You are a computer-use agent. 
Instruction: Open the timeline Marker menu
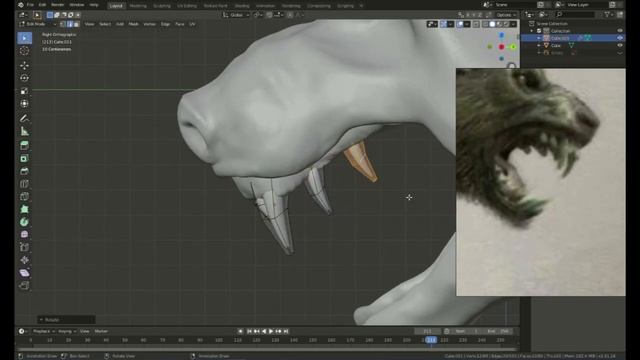coord(101,331)
